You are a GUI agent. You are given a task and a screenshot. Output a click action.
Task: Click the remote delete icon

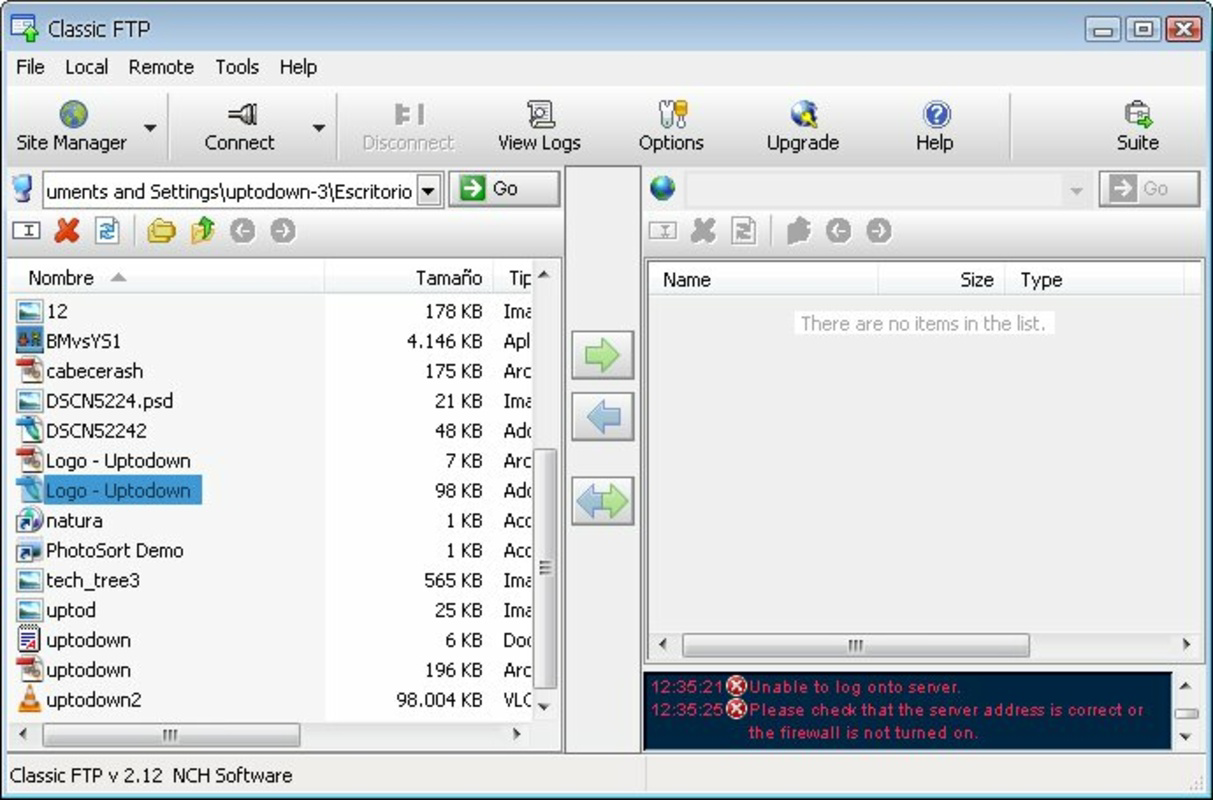tap(703, 231)
